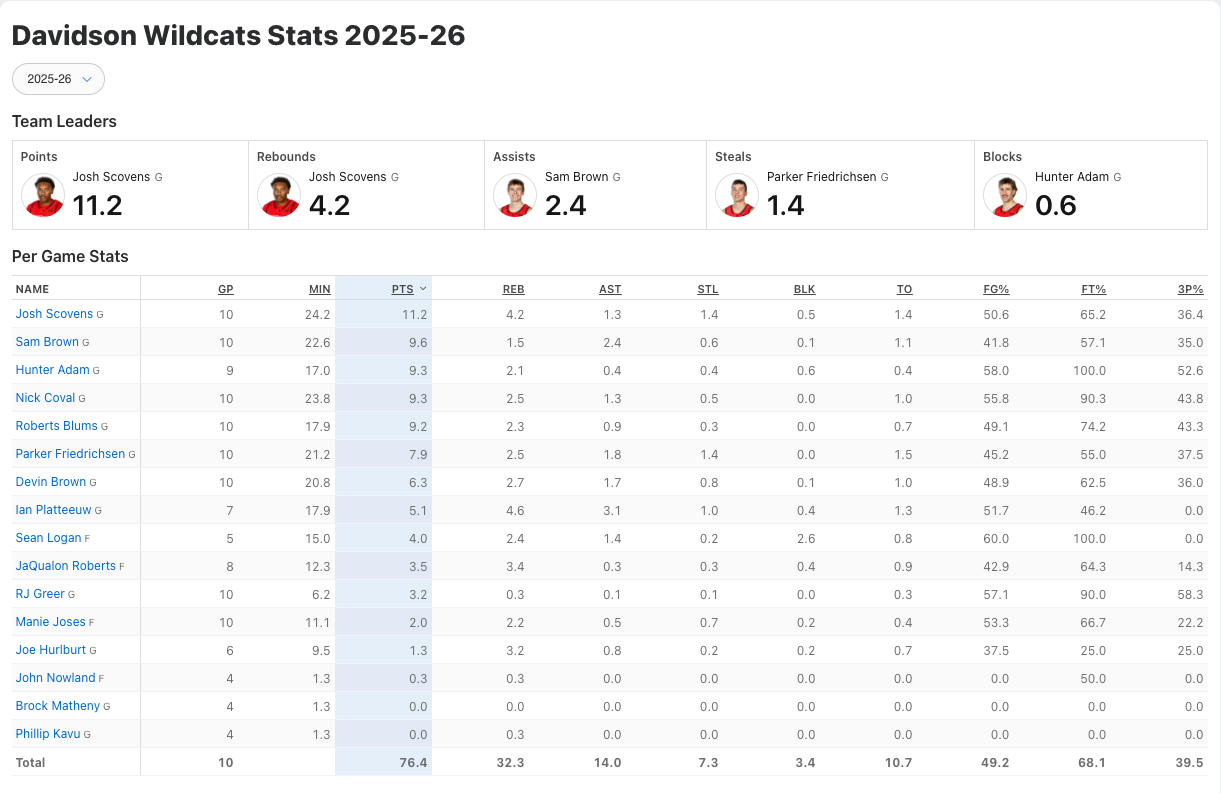Image resolution: width=1221 pixels, height=794 pixels.
Task: Click Josh Scovens' photo in Points leader
Action: pyautogui.click(x=43, y=196)
